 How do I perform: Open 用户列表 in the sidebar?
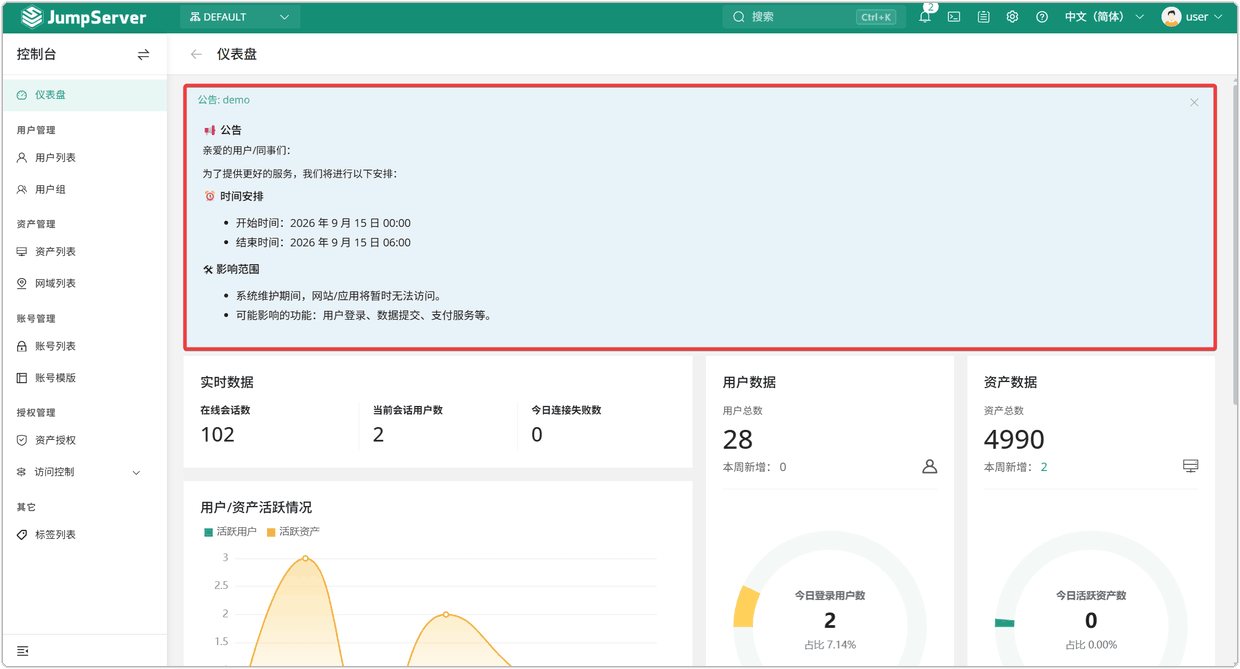[84, 158]
